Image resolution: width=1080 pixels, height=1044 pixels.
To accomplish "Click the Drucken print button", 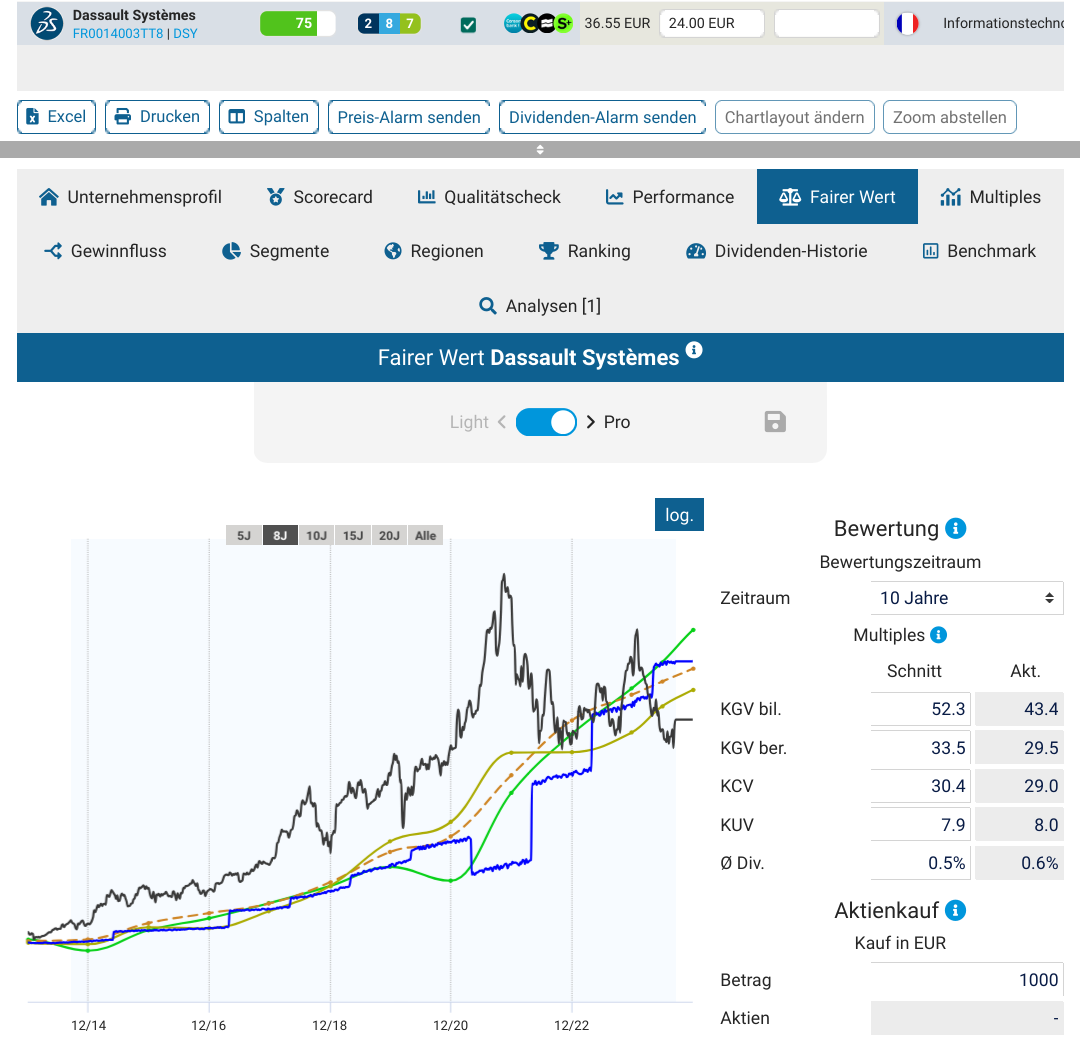I will (x=158, y=117).
